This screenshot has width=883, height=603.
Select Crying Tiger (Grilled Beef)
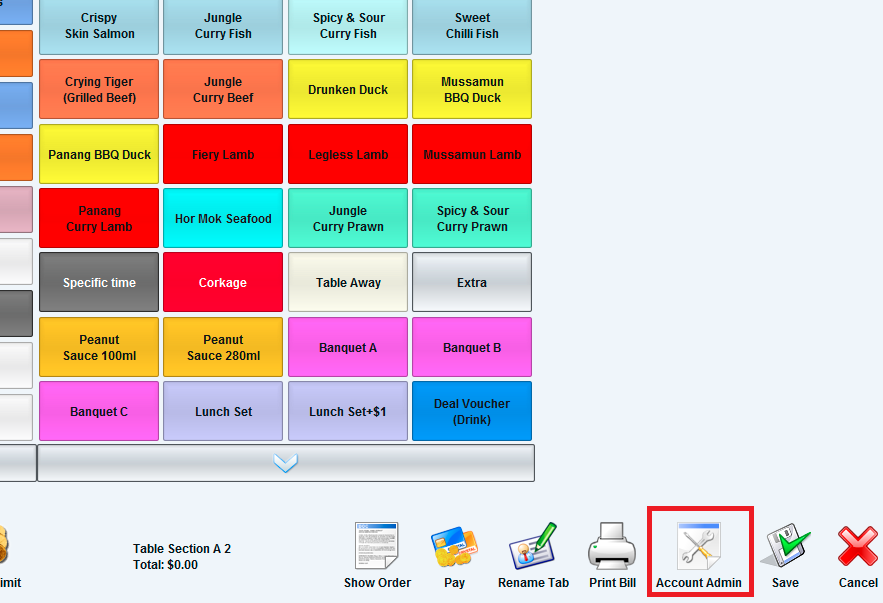(x=99, y=90)
